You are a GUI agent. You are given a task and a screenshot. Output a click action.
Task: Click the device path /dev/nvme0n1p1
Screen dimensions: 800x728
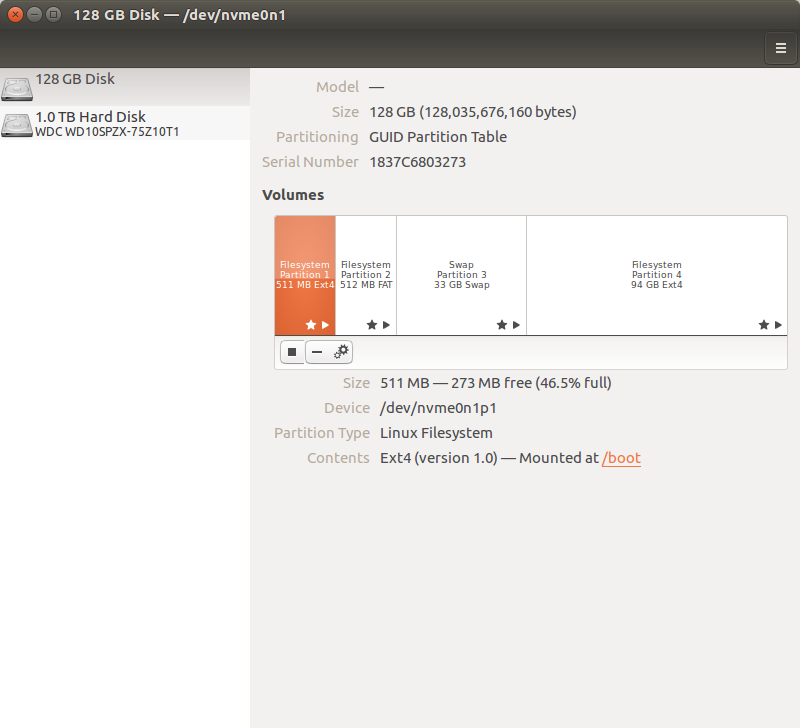[x=438, y=408]
